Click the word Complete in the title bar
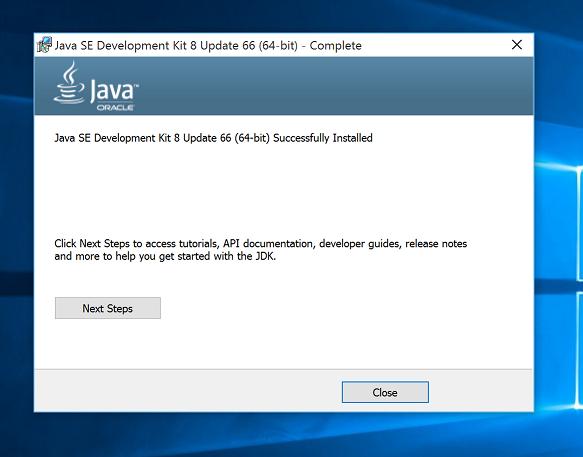The height and width of the screenshot is (457, 583). (335, 45)
